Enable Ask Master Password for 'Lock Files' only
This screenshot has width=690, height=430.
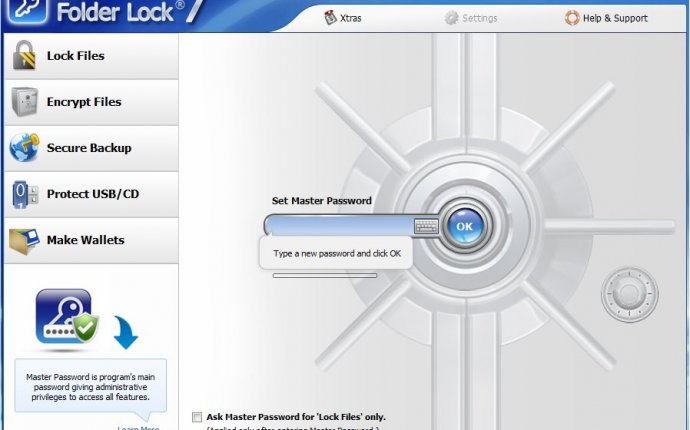coord(197,417)
